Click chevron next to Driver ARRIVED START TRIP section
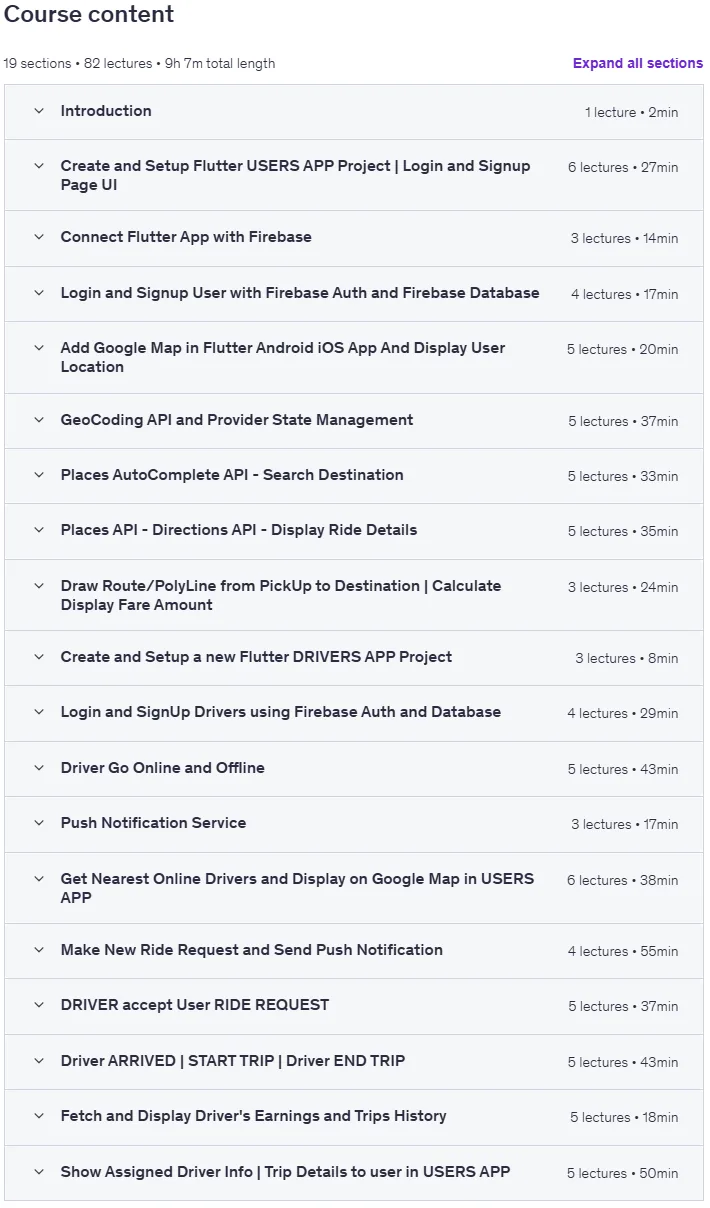The image size is (710, 1208). pyautogui.click(x=39, y=1061)
